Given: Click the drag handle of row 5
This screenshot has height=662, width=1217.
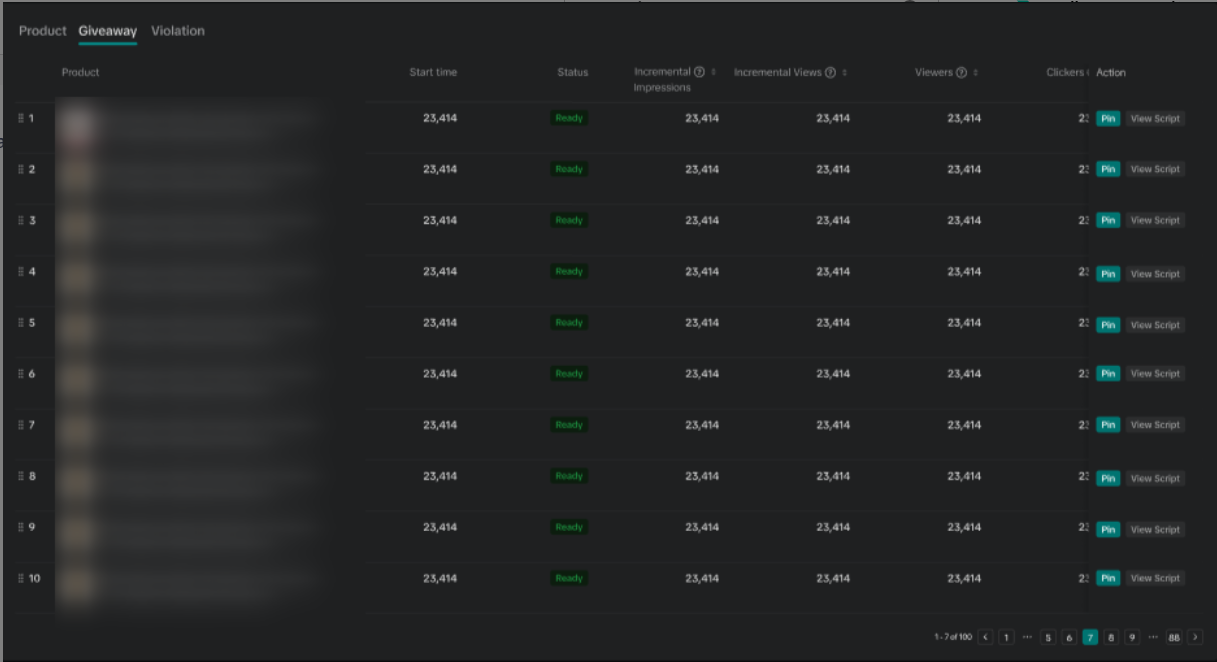Looking at the screenshot, I should pos(20,323).
